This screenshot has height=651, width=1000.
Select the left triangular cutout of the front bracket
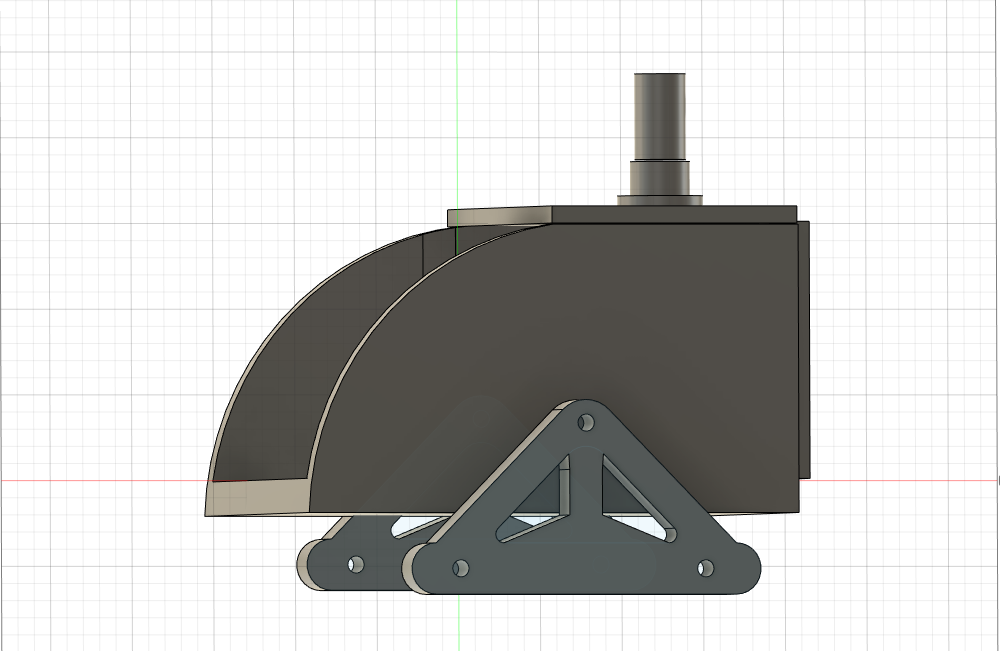point(534,499)
